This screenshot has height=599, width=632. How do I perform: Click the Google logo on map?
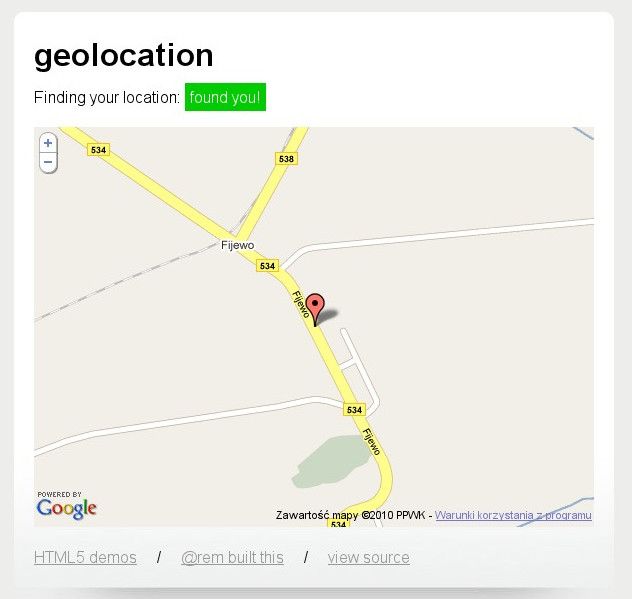(x=67, y=506)
